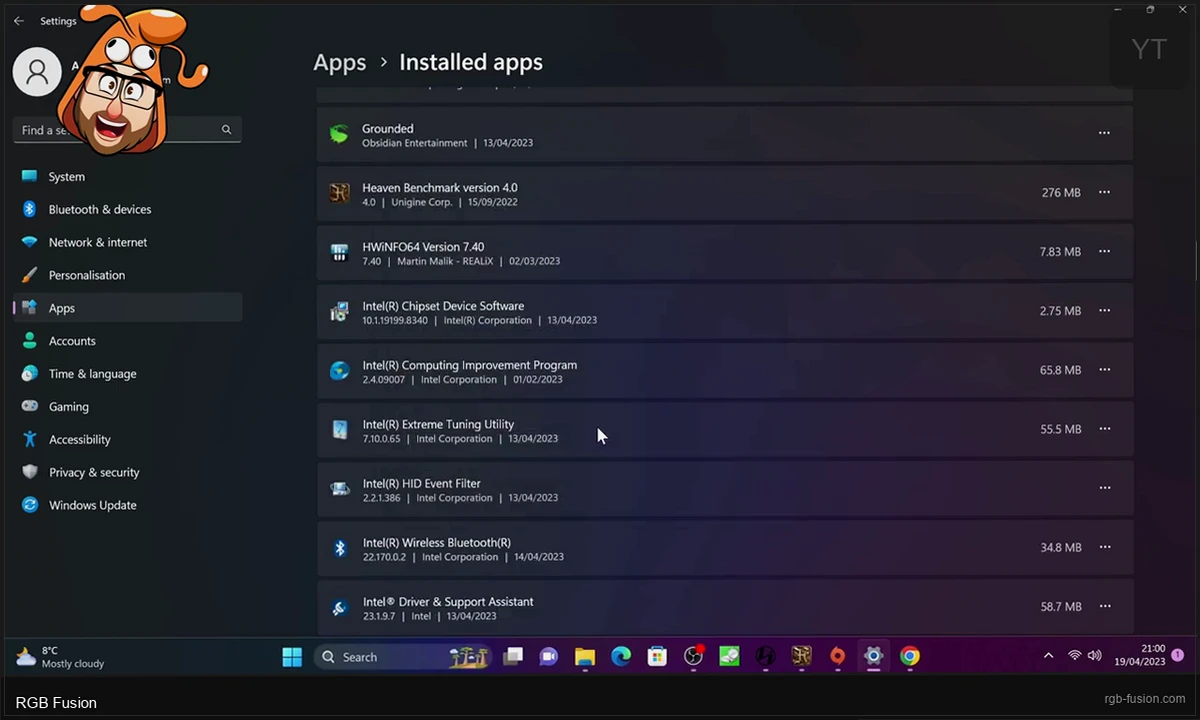This screenshot has height=720, width=1200.
Task: Go to the Apps breadcrumb link
Action: pos(339,62)
